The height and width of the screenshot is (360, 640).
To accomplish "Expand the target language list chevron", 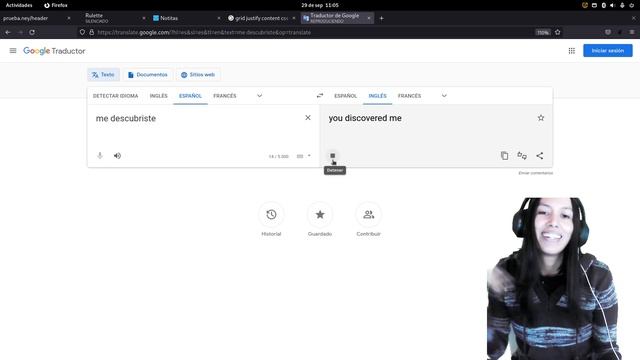I will coord(444,96).
